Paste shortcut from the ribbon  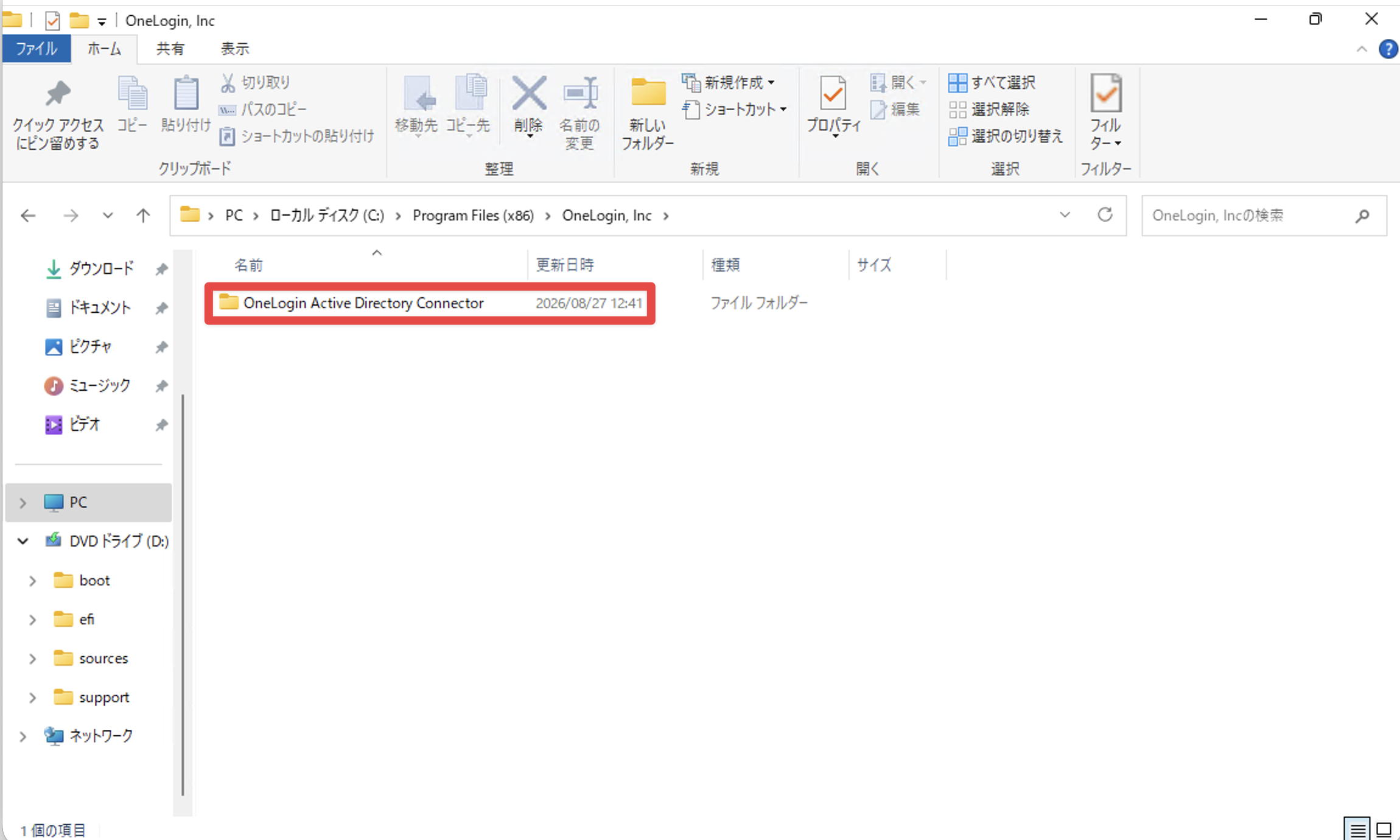(x=296, y=136)
